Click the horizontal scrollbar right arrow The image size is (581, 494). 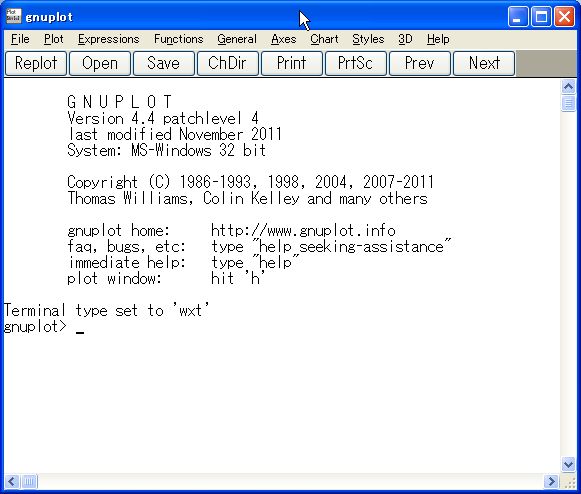tap(551, 481)
